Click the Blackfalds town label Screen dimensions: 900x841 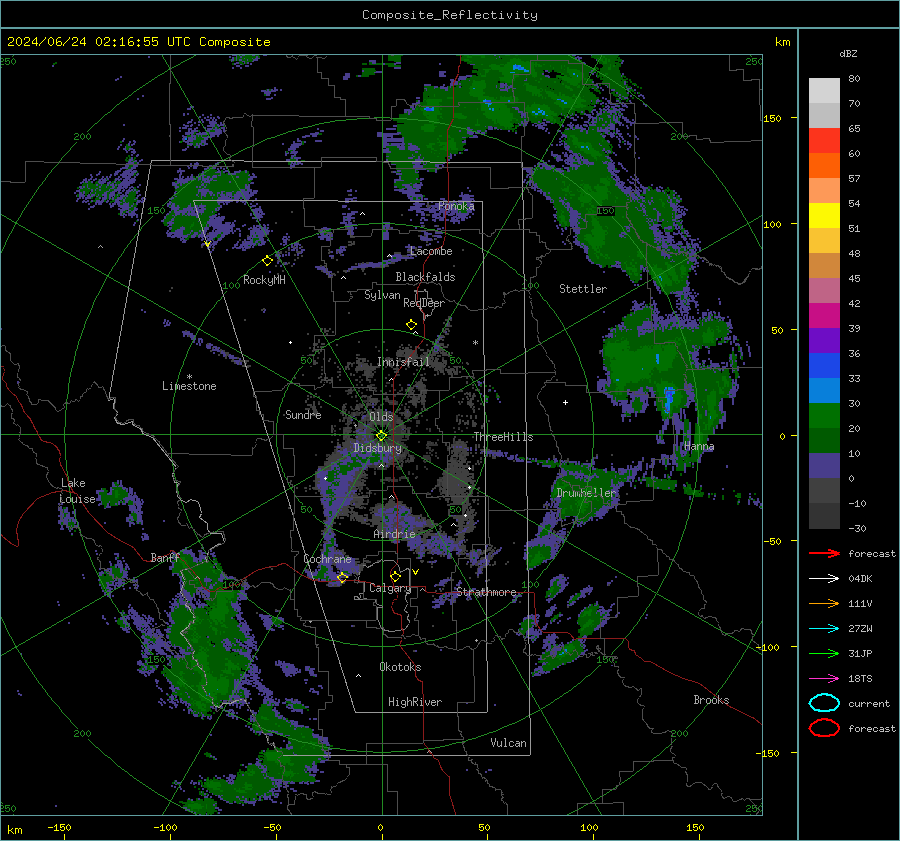tap(425, 277)
